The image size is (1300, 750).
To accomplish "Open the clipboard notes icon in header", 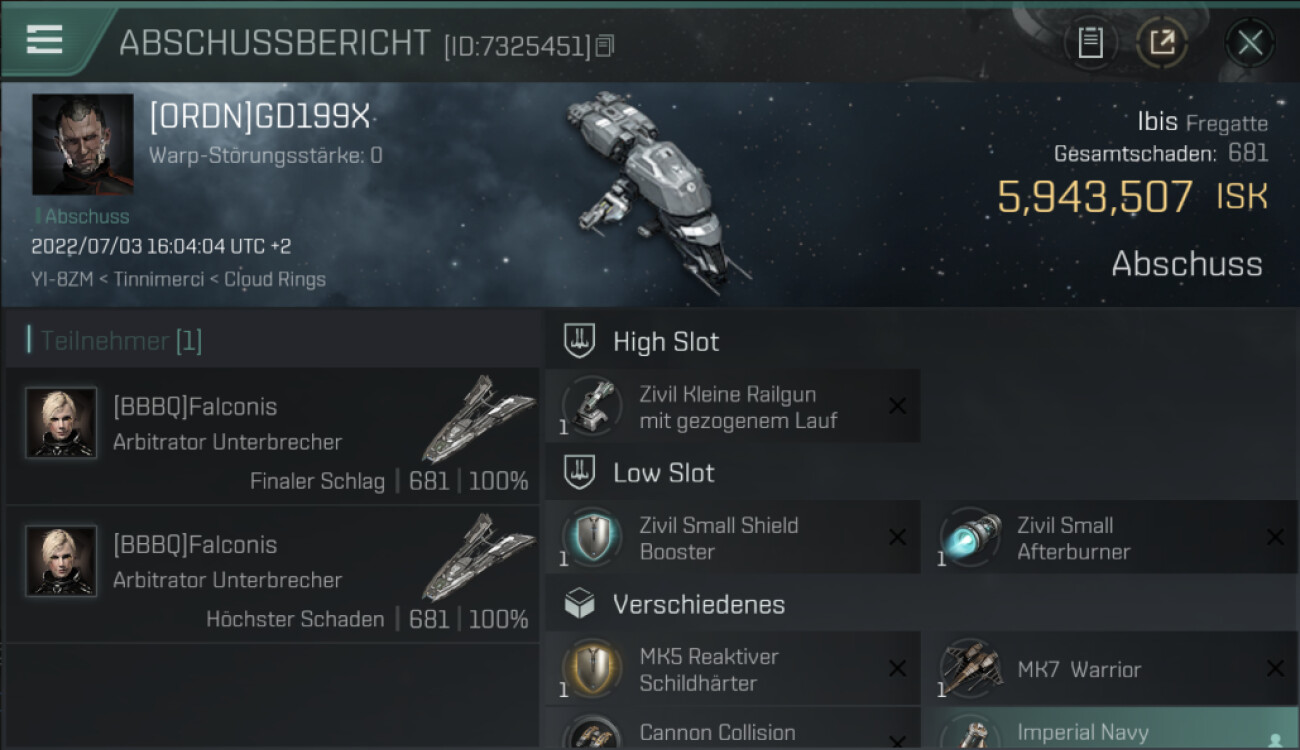I will pos(1091,43).
